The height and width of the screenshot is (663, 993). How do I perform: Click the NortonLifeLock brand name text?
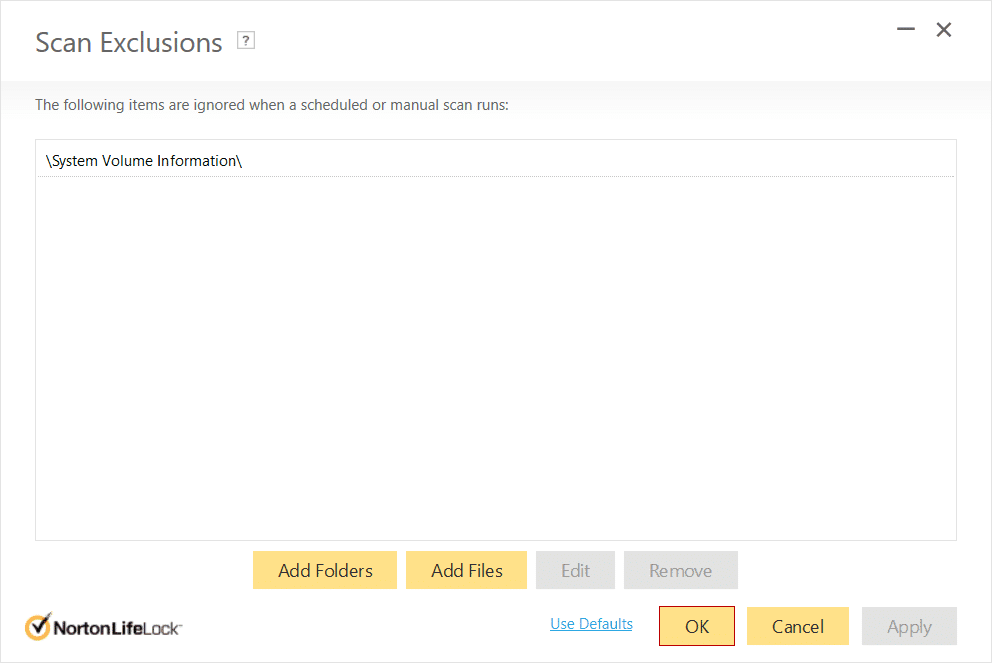116,628
